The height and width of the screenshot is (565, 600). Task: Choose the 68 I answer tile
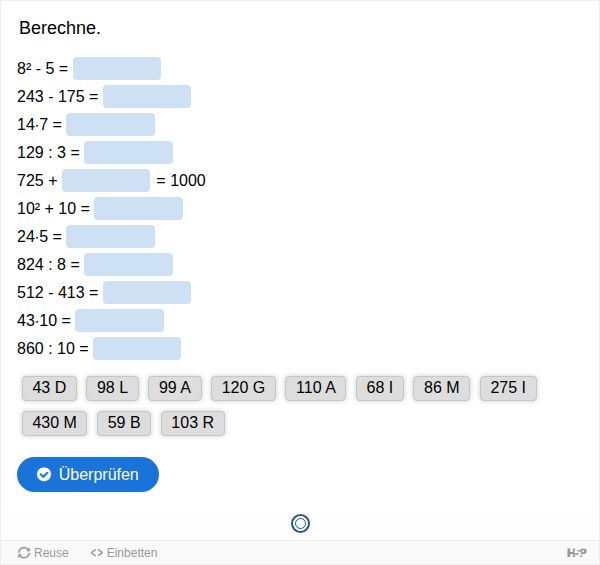tap(380, 388)
